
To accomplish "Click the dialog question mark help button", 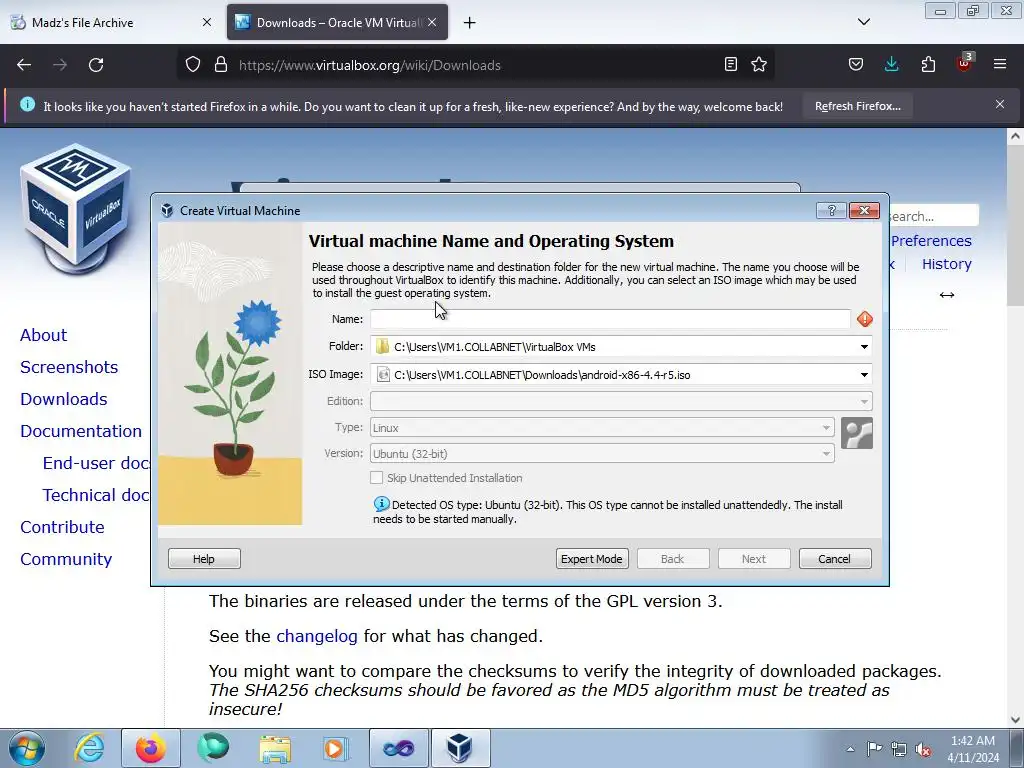I will coord(831,210).
